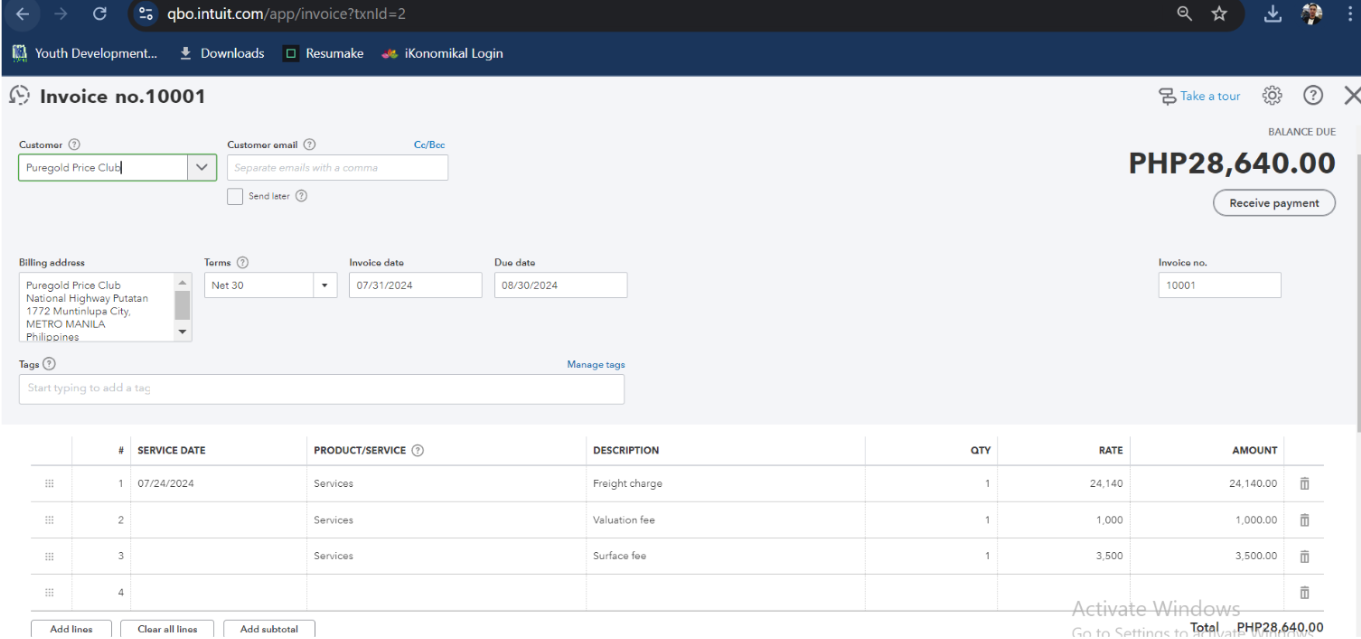Click help icon next to Tags
Screen dimensions: 1361x639
49,364
